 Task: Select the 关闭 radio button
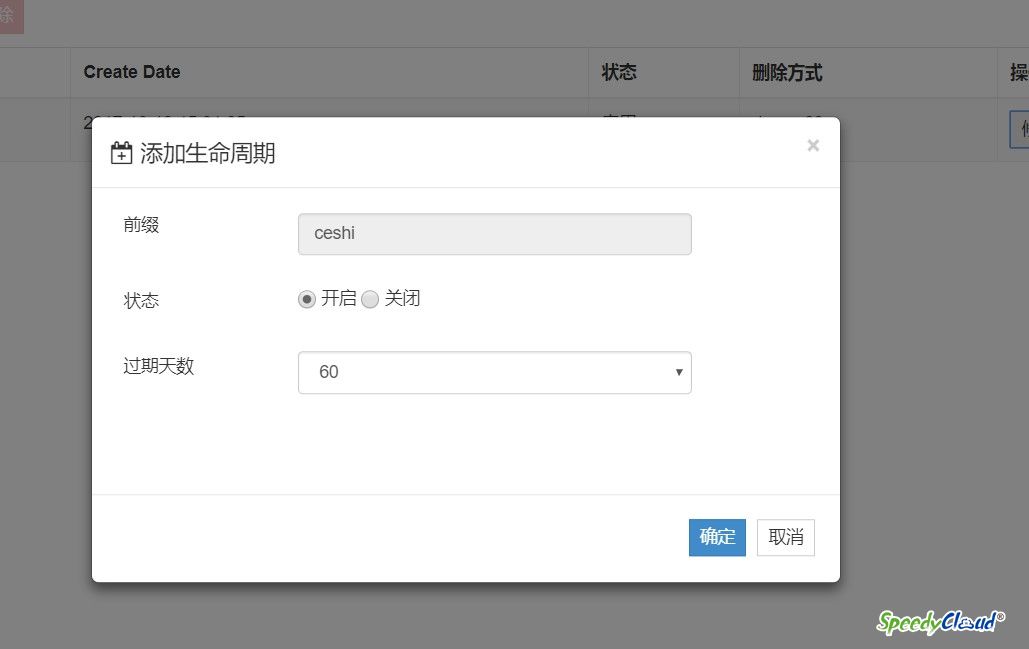(x=370, y=299)
